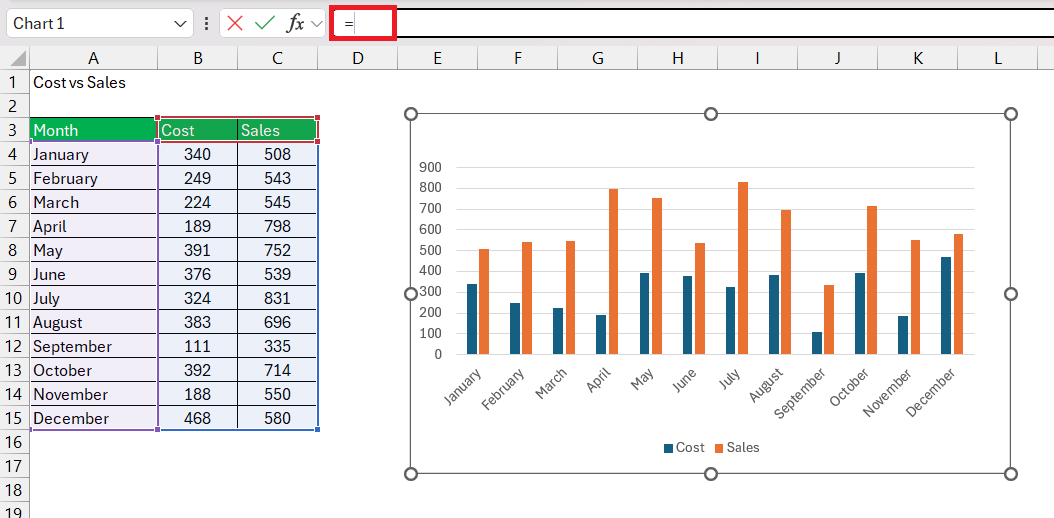
Task: Click the blue December Cost bar
Action: pyautogui.click(x=946, y=306)
